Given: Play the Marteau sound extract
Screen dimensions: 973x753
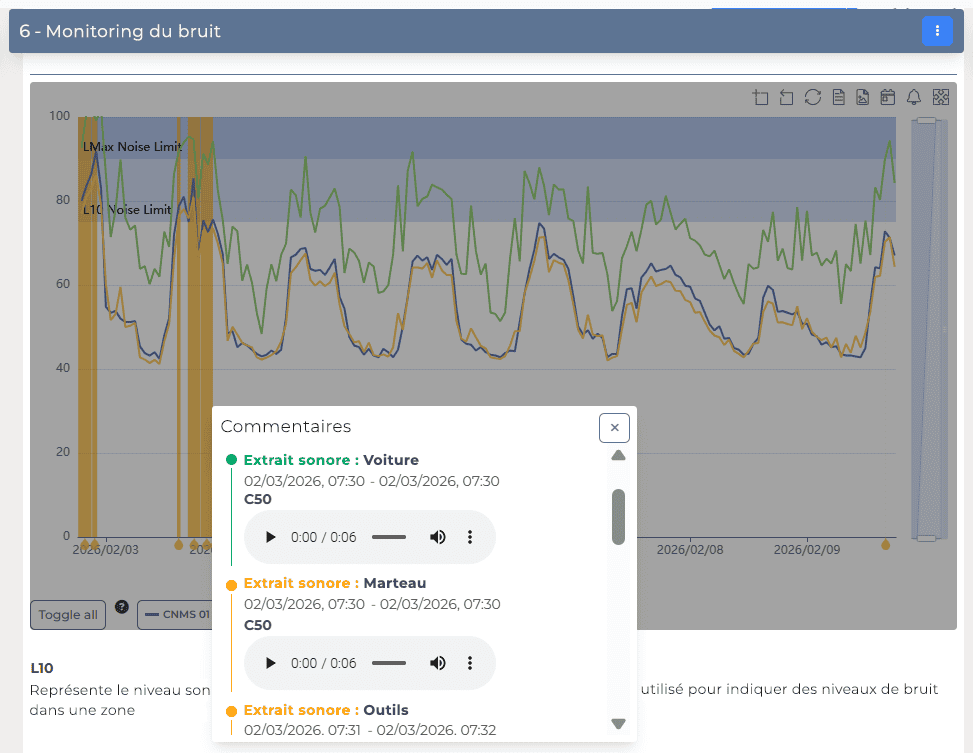Looking at the screenshot, I should tap(270, 662).
